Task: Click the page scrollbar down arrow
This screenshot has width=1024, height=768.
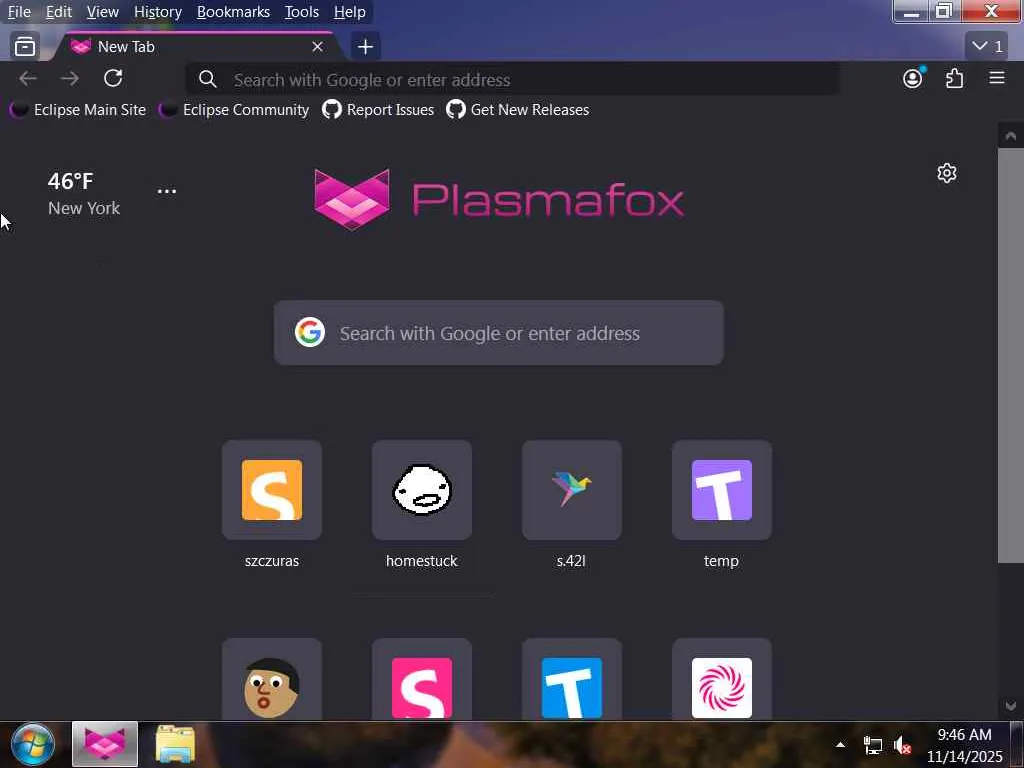Action: (x=1010, y=706)
